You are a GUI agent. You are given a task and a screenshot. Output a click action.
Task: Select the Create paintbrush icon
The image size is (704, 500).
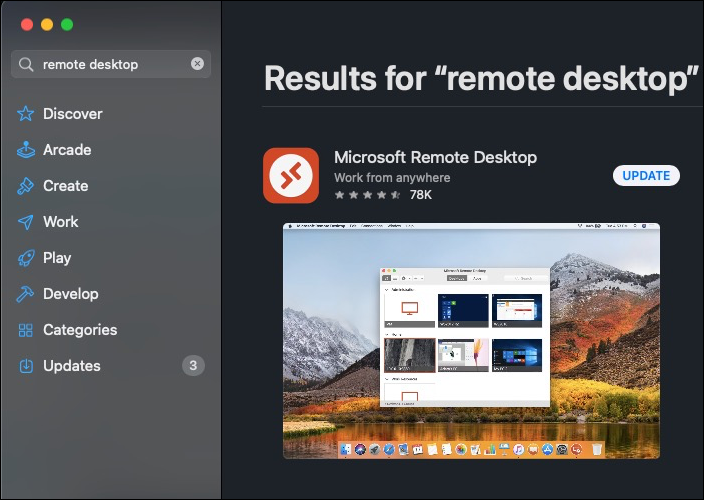point(26,186)
